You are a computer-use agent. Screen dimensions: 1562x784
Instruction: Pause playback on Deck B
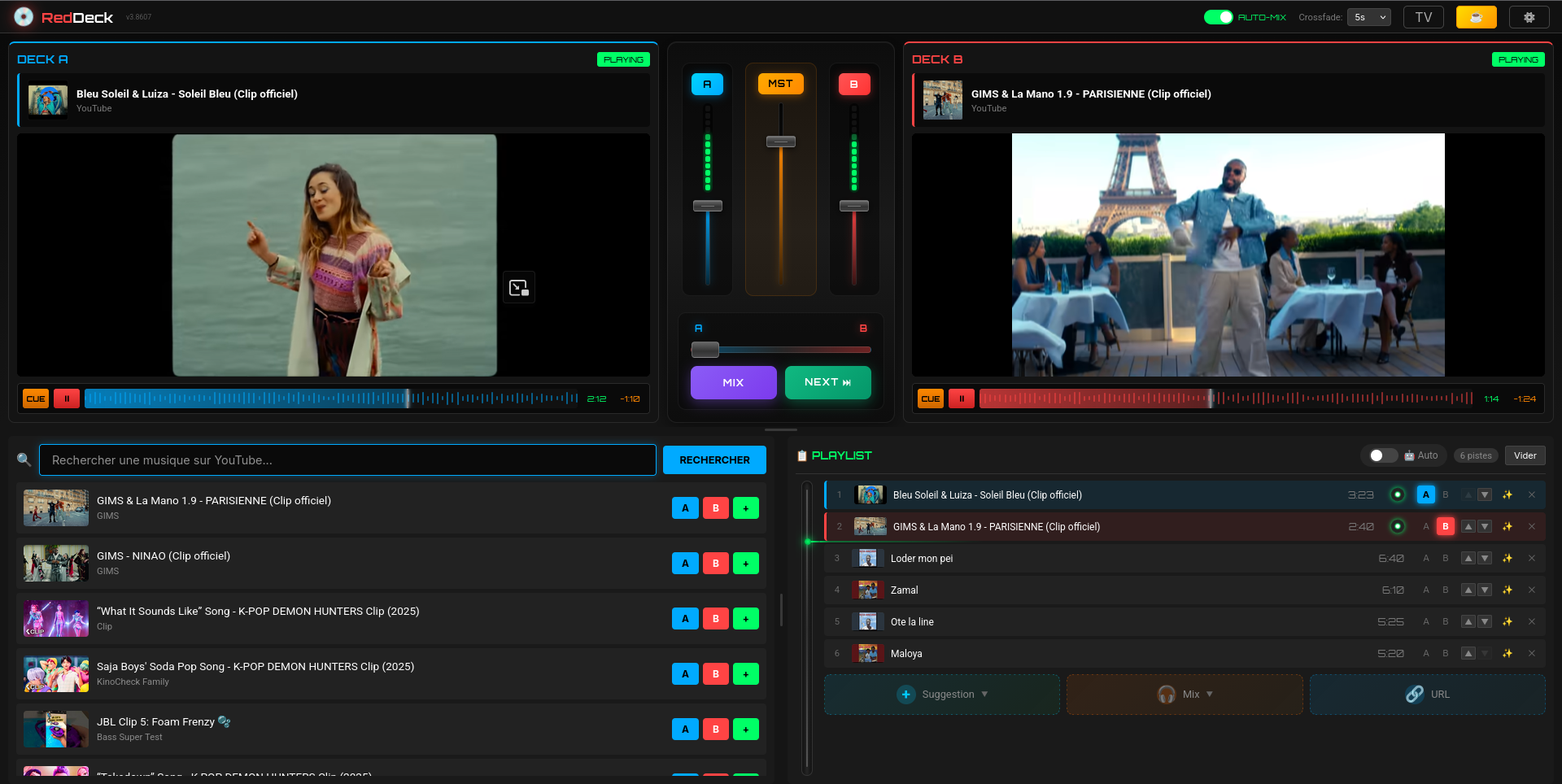tap(962, 399)
